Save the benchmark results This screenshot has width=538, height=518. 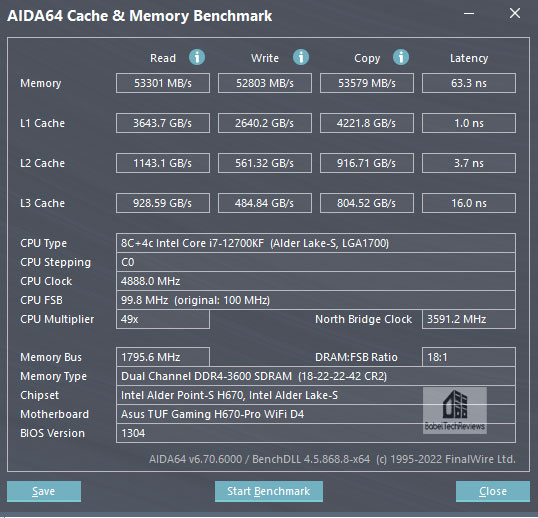point(44,491)
